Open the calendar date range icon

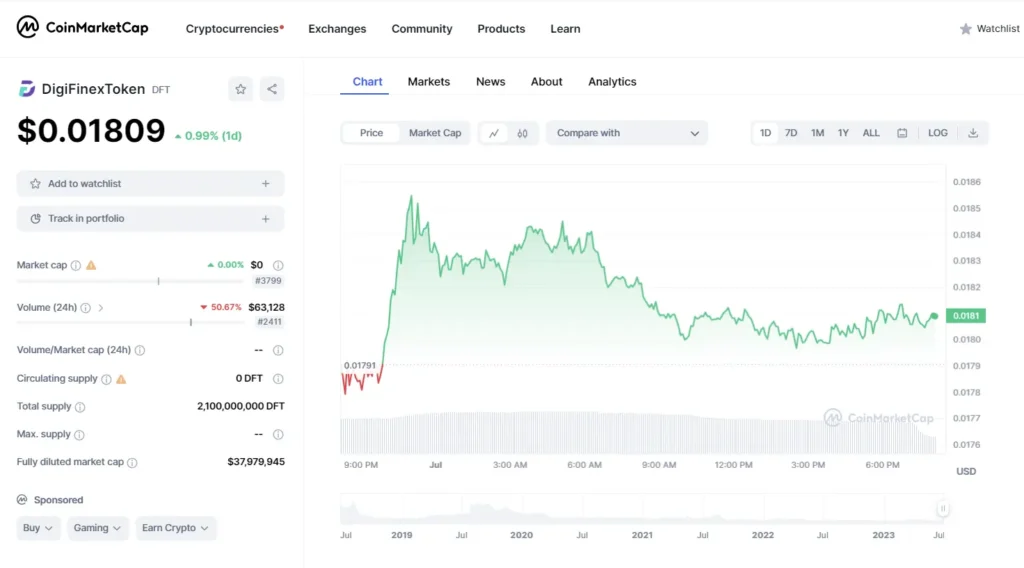tap(902, 133)
